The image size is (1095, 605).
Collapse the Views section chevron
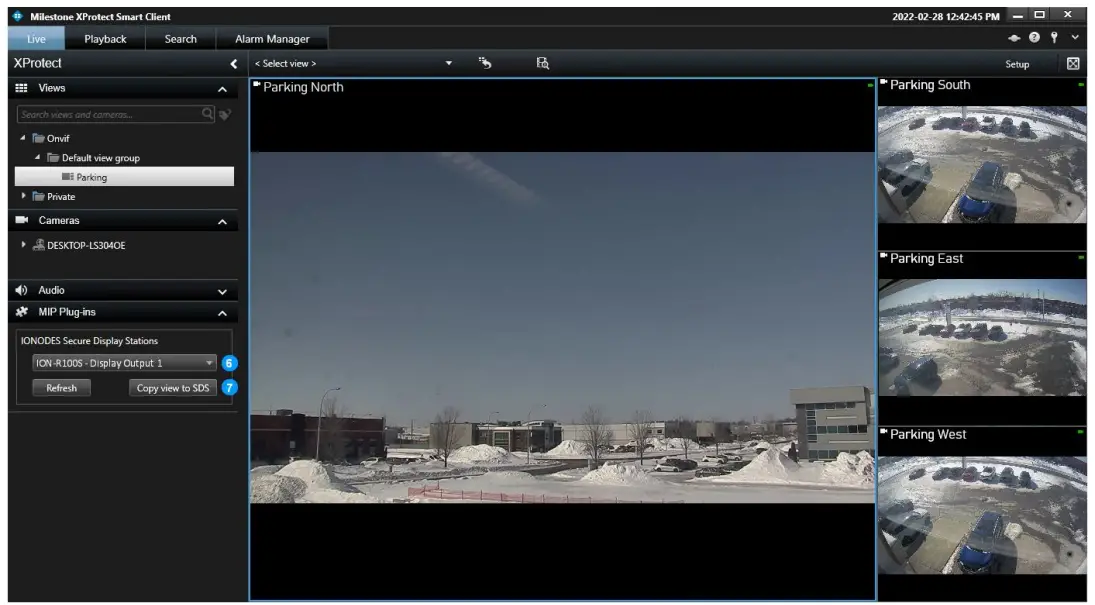click(222, 89)
